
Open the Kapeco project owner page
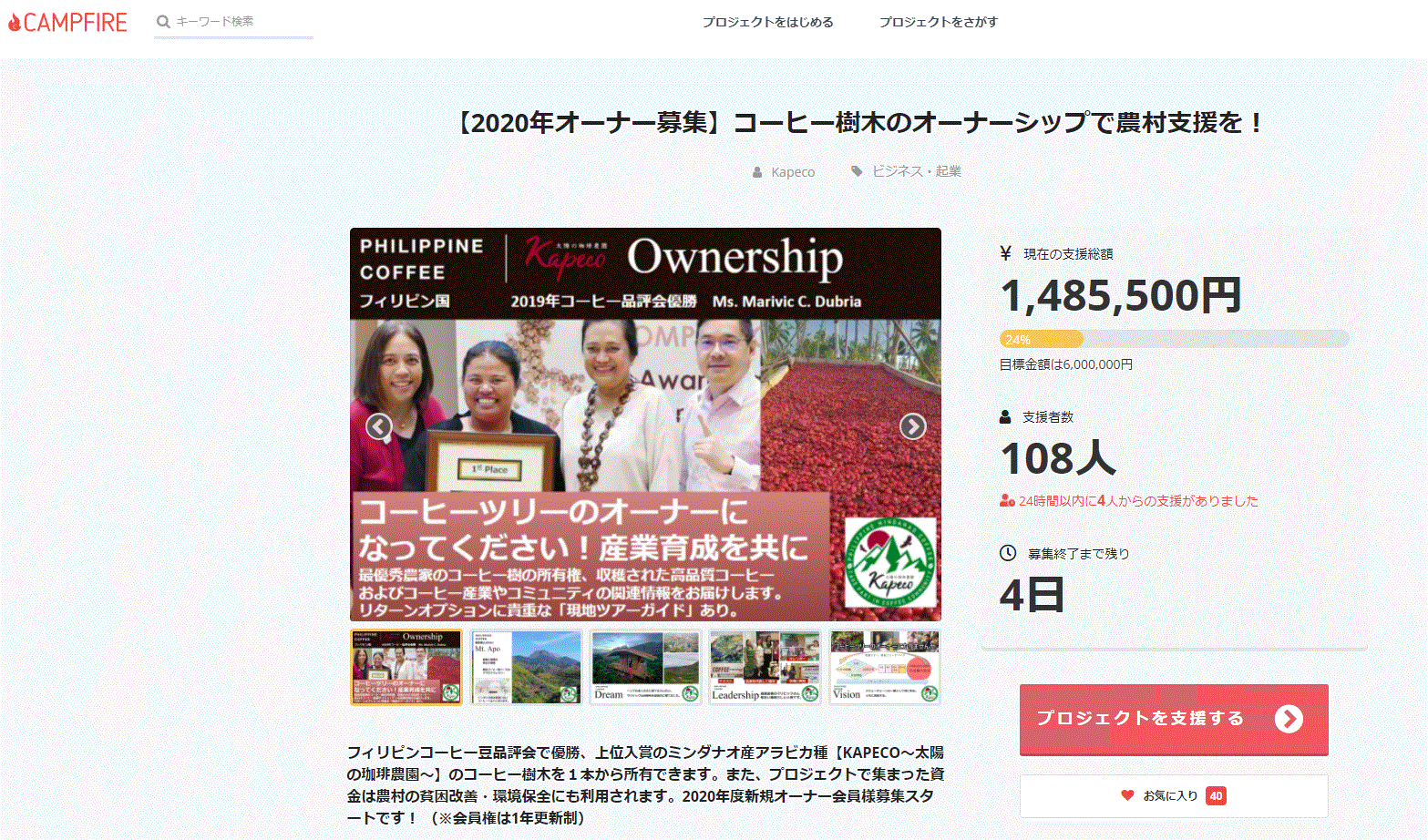792,171
